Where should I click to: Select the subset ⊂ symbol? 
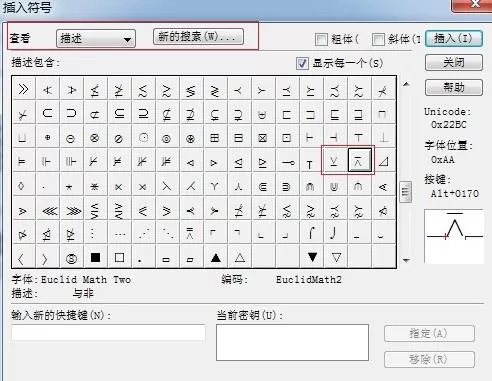(47, 114)
